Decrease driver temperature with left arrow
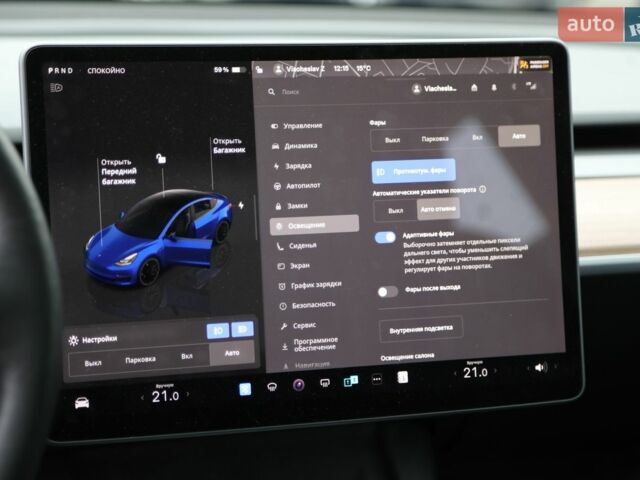The height and width of the screenshot is (480, 640). point(142,397)
